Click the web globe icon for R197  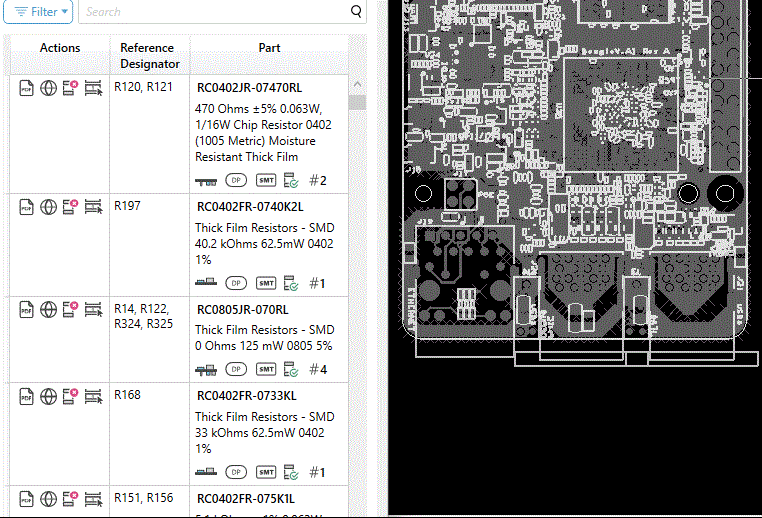[49, 206]
